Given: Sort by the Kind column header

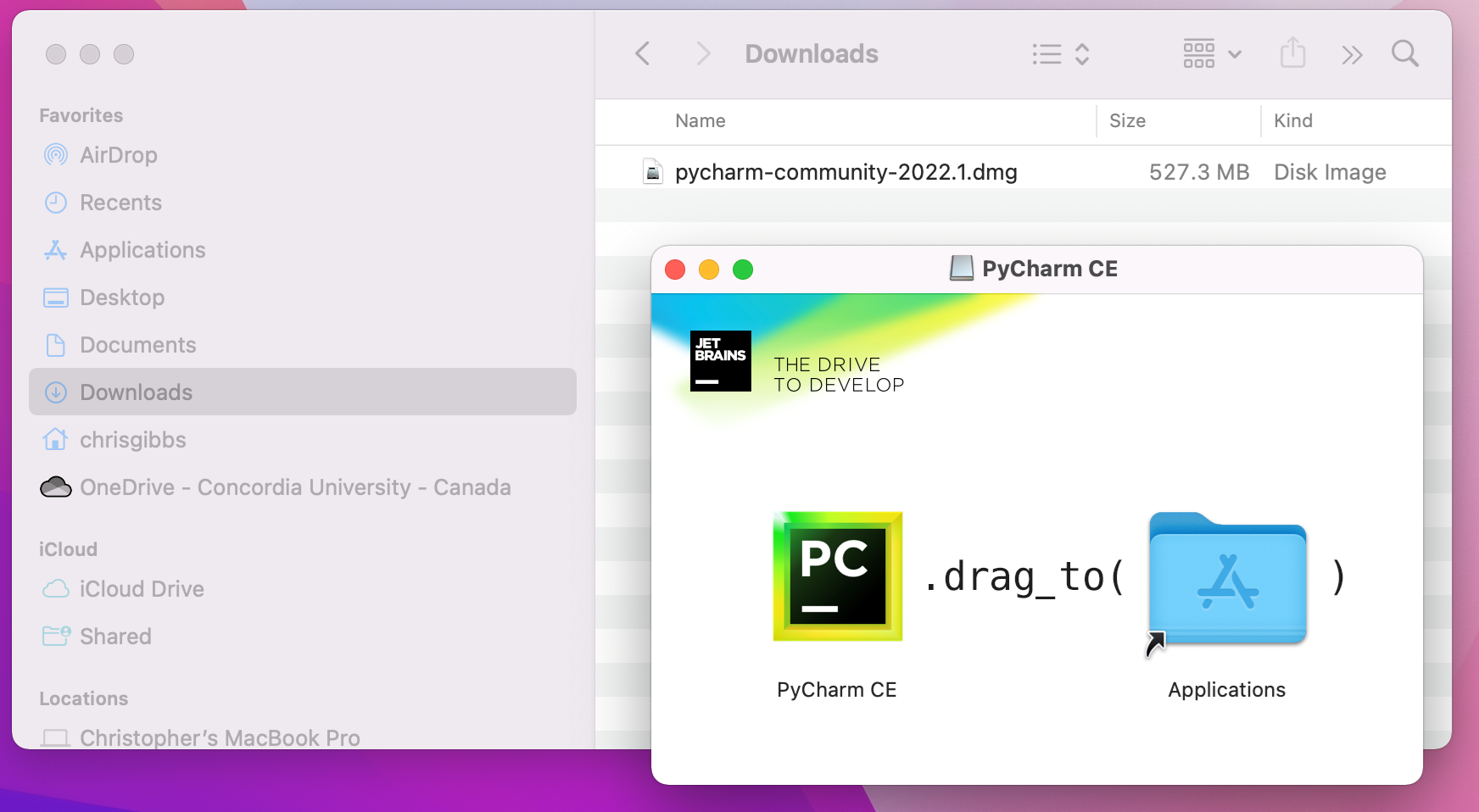Looking at the screenshot, I should click(x=1293, y=121).
